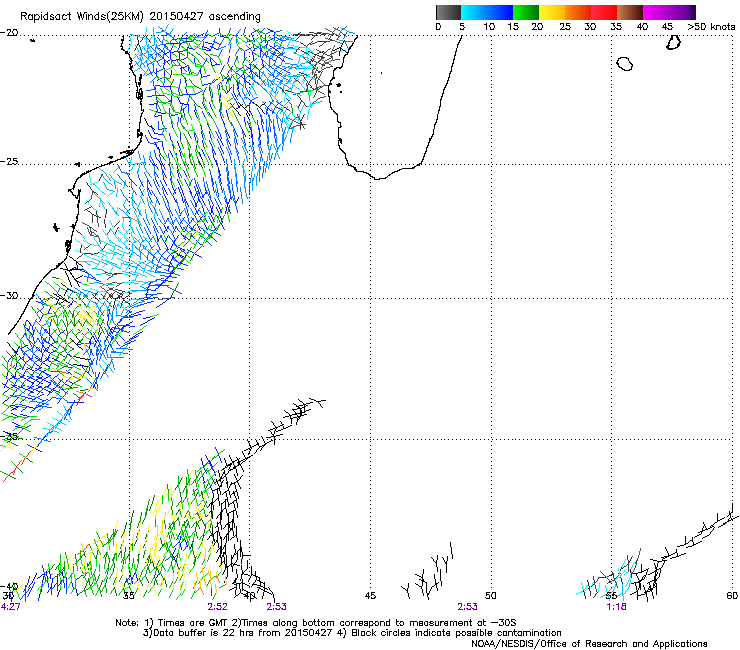
Task: Select the -40 latitude axis label
Action: click(x=9, y=586)
